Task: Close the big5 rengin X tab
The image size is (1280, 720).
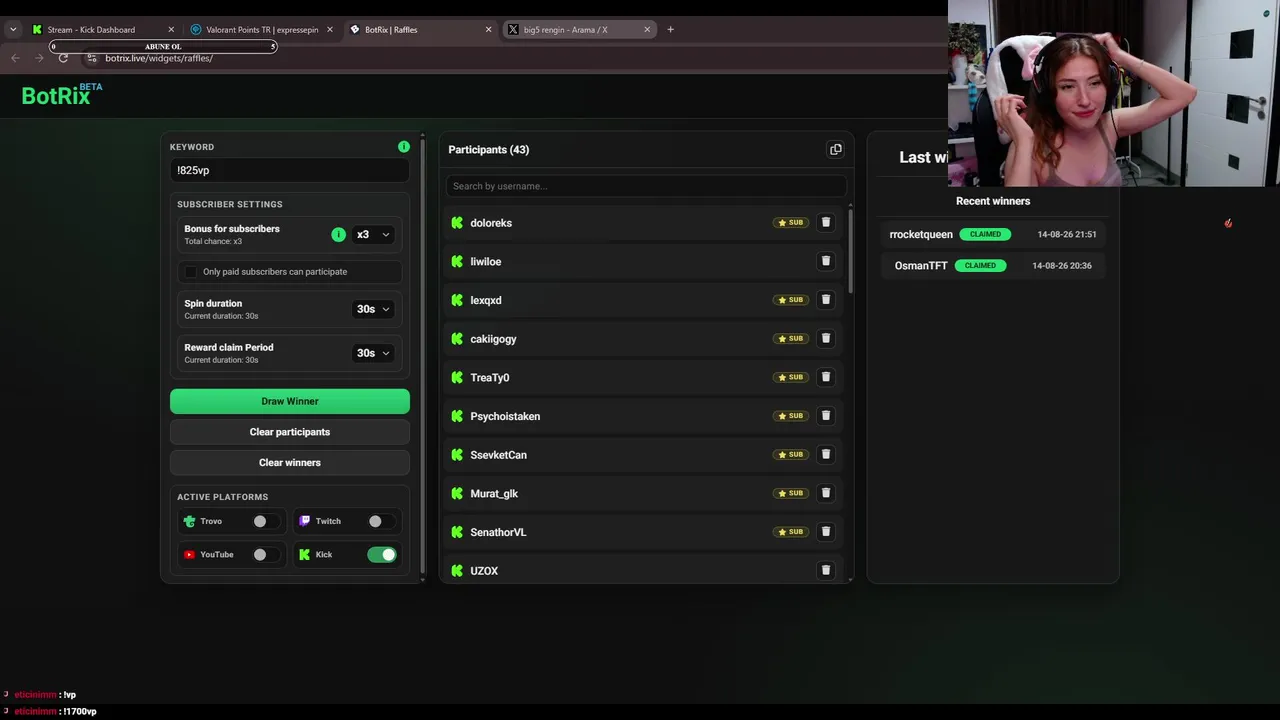Action: pos(647,29)
